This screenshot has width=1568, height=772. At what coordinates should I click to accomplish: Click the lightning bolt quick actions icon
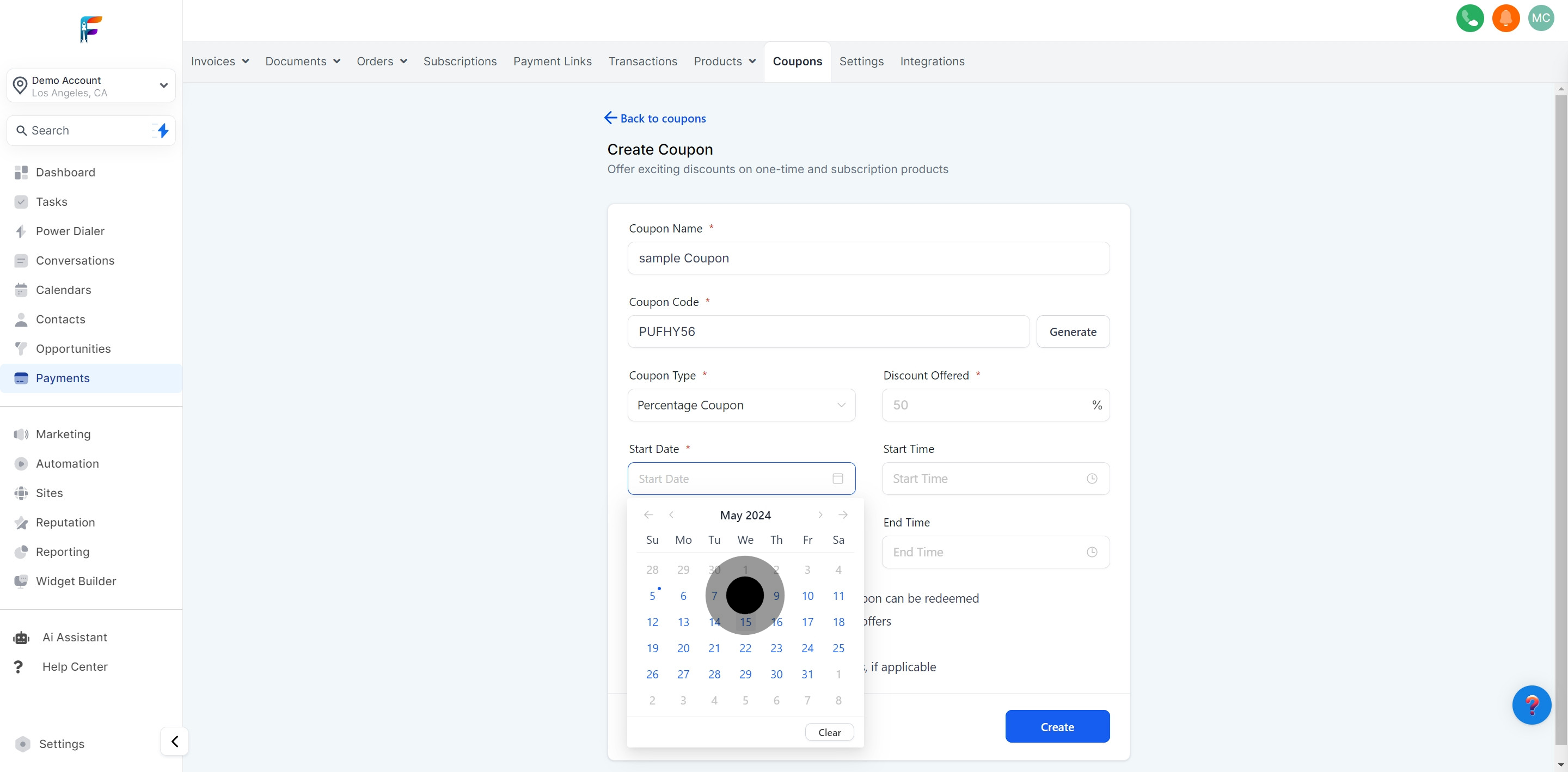click(x=162, y=130)
